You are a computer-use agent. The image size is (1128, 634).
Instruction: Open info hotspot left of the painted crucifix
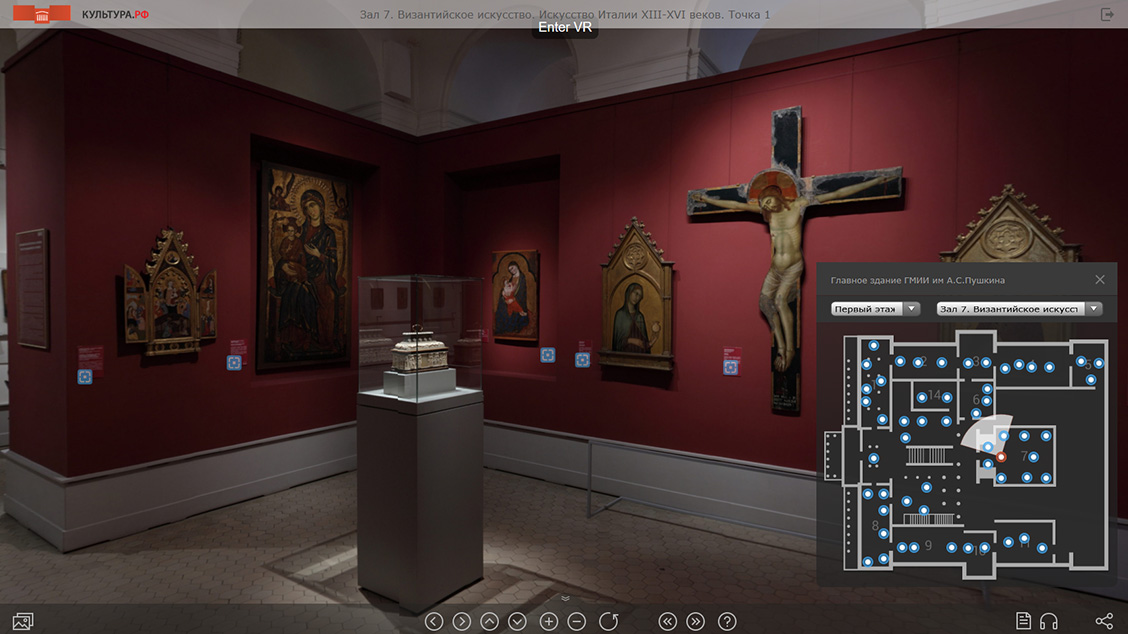coord(730,368)
